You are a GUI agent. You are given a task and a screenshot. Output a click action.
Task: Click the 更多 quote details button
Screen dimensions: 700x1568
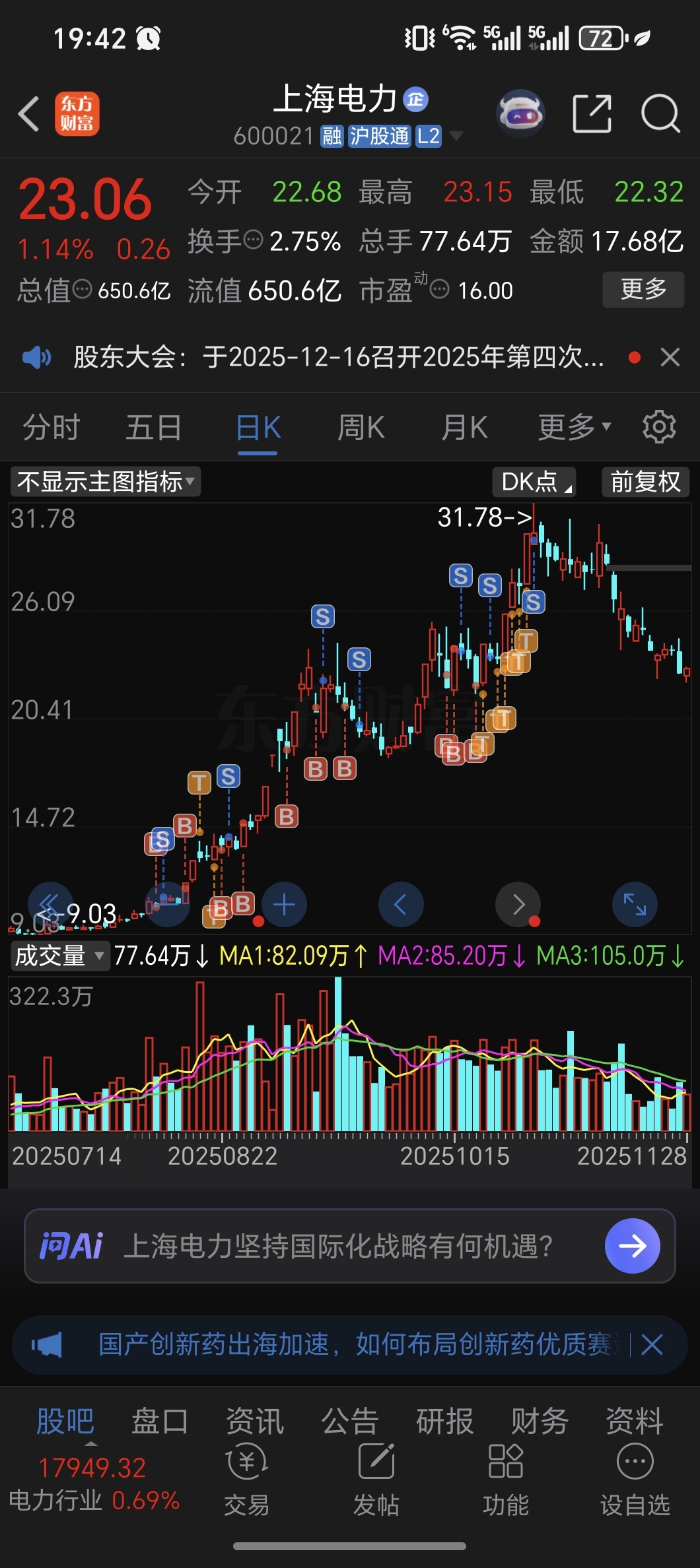tap(643, 289)
